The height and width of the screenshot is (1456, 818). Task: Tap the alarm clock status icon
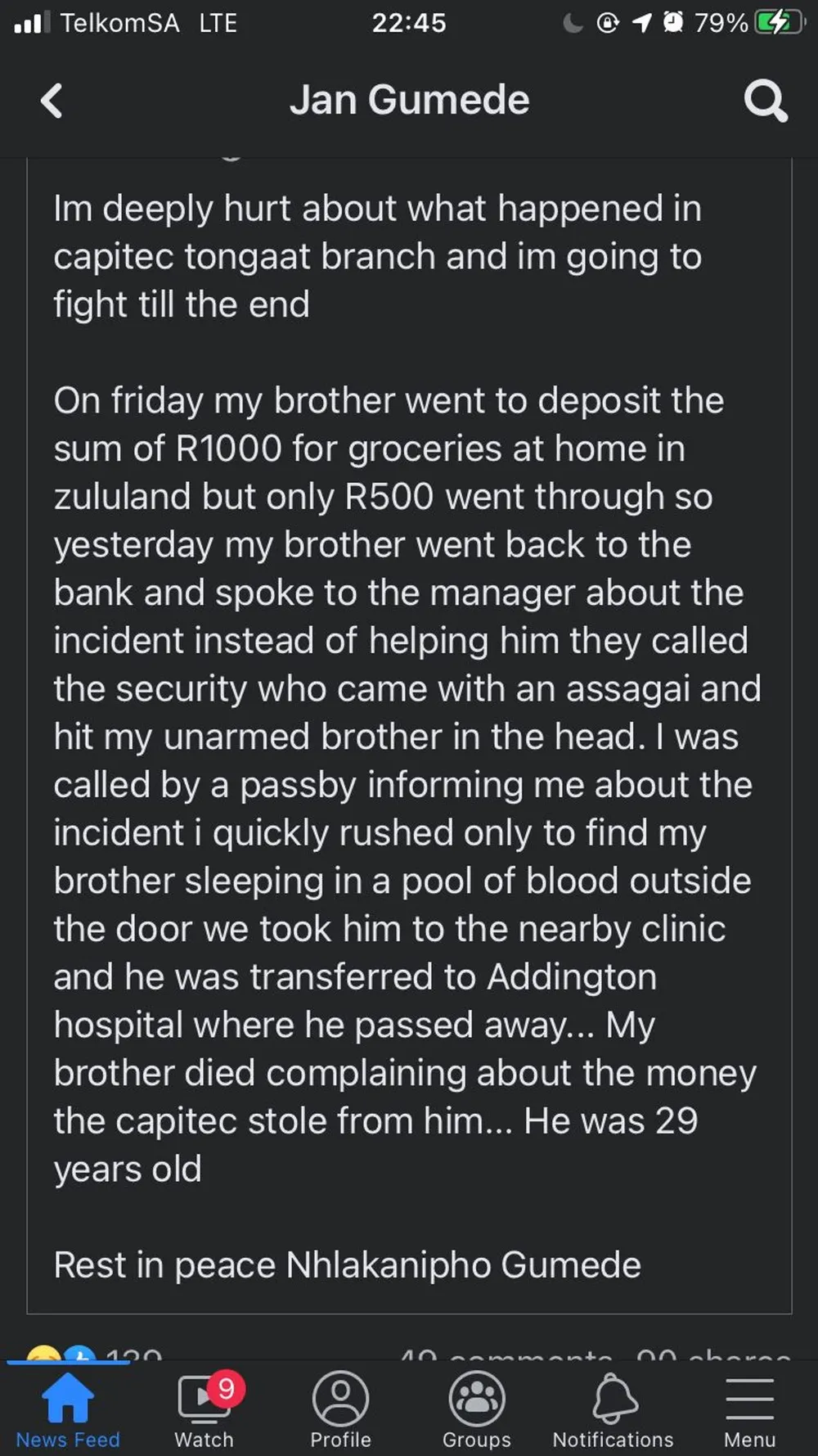tap(672, 22)
